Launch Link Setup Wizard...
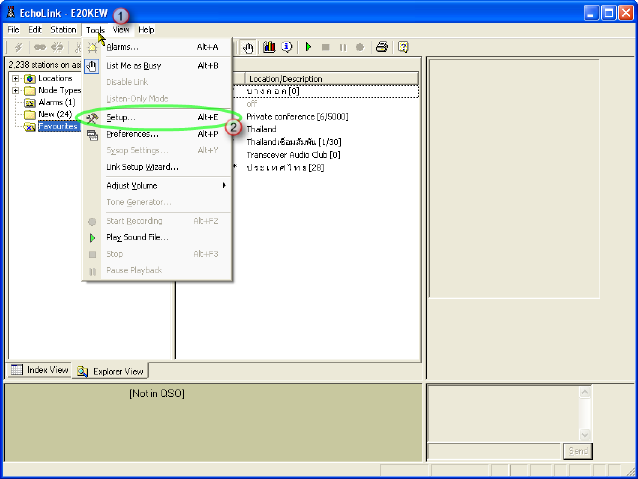638x479 pixels. pos(158,167)
